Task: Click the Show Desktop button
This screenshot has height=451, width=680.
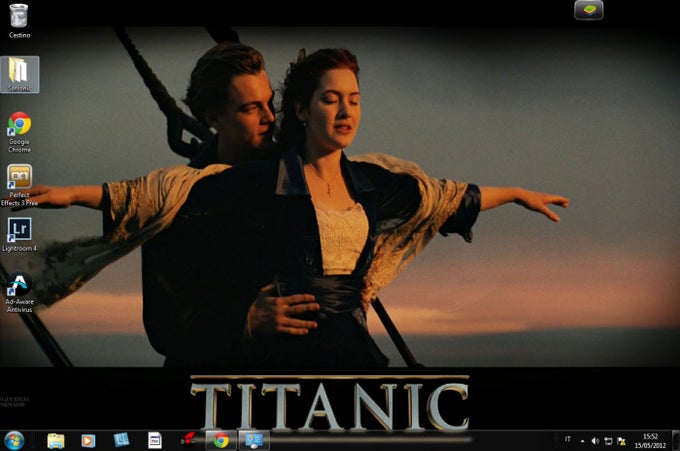Action: point(675,441)
